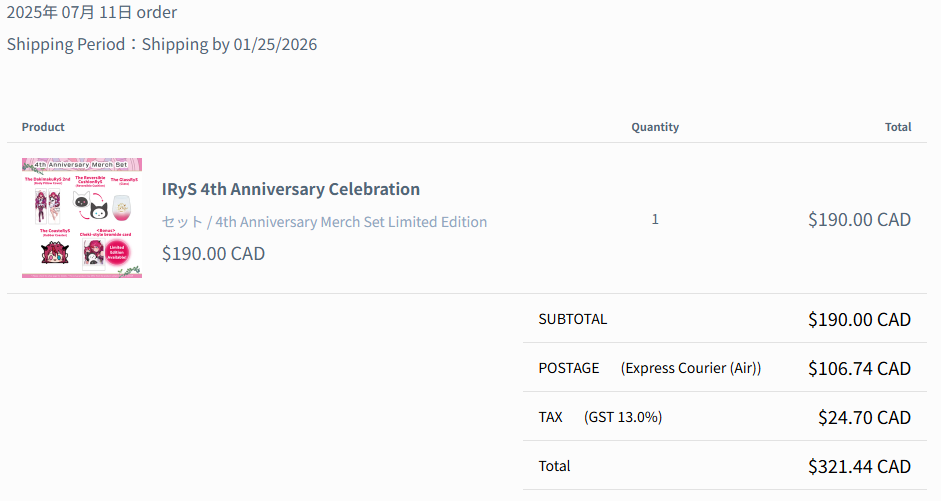Screen dimensions: 941x501
Task: Click the quantity value 1
Action: point(655,219)
